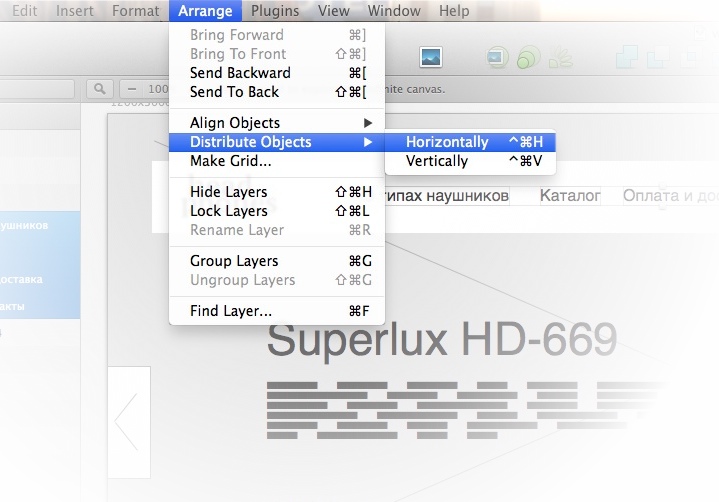Expand the Align Objects submenu
Image resolution: width=719 pixels, height=502 pixels.
277,123
